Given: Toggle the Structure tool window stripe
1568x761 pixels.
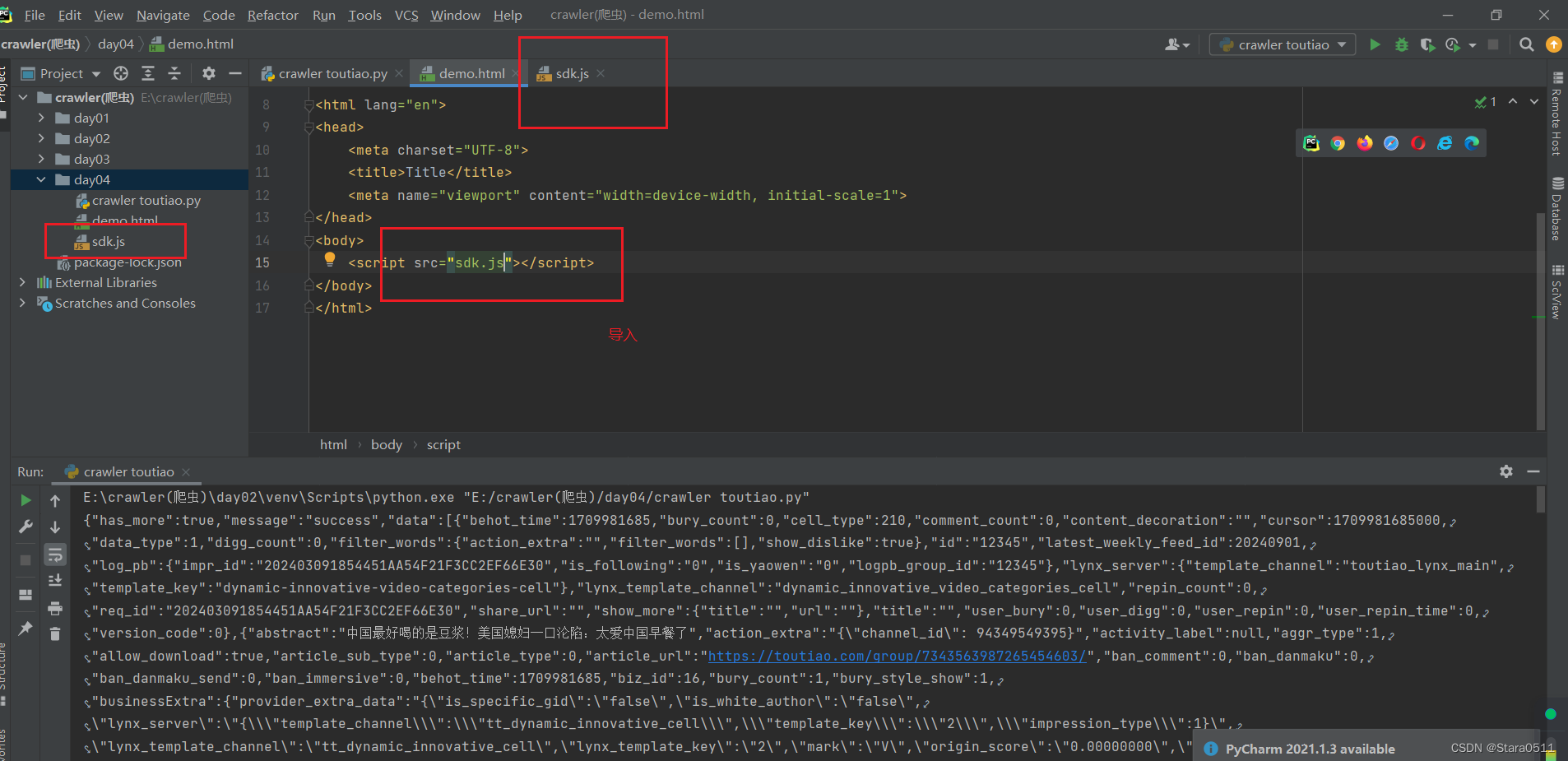Looking at the screenshot, I should [4, 673].
